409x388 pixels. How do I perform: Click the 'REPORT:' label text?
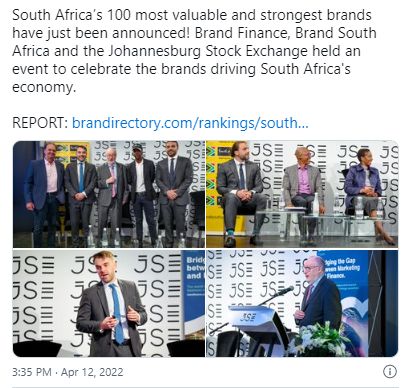40,123
